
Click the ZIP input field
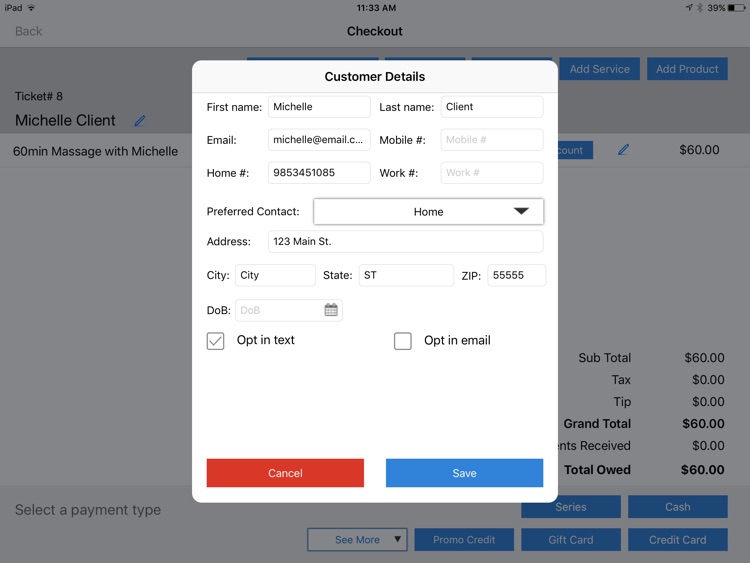click(x=517, y=275)
